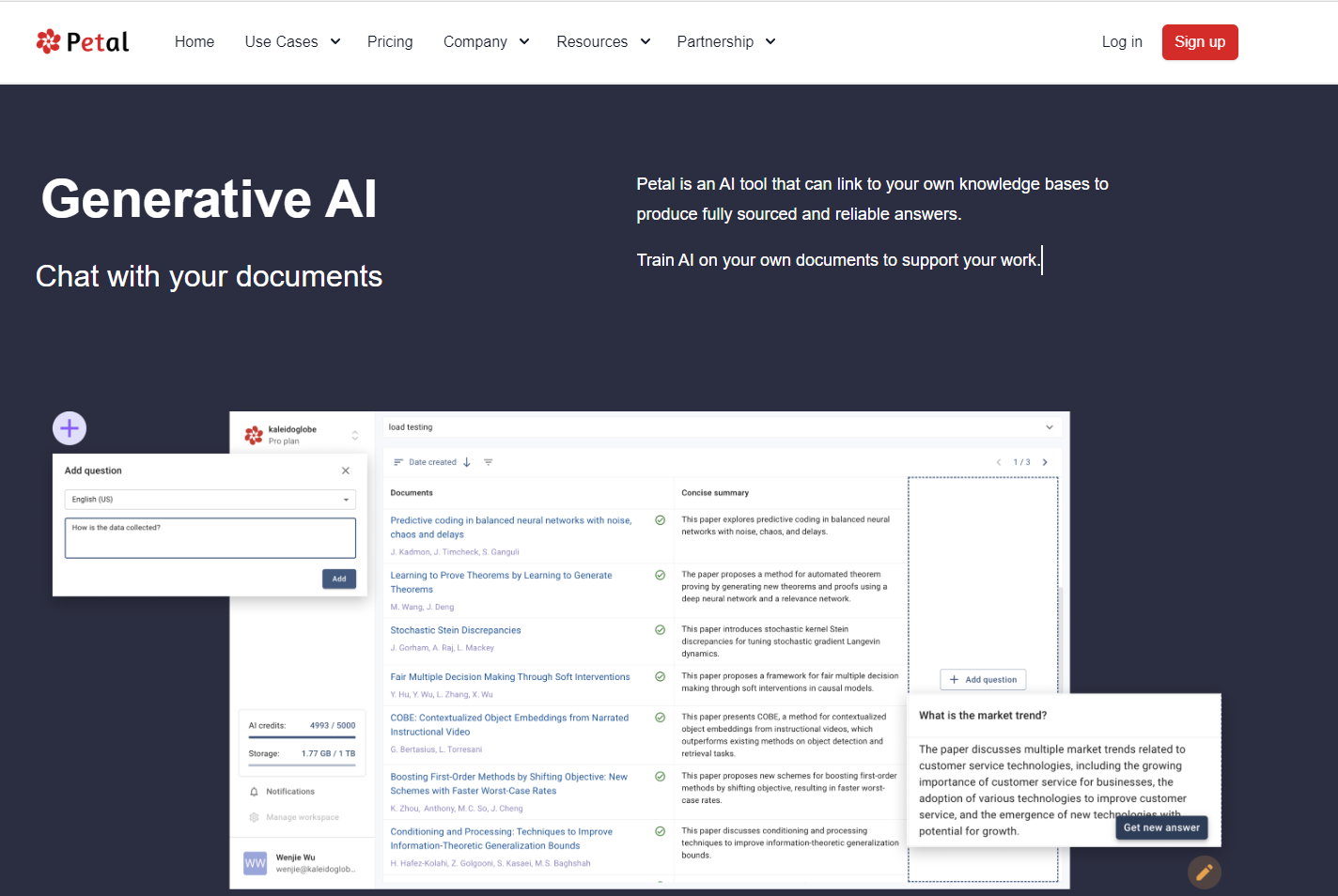This screenshot has height=896, width=1338.
Task: Expand the load testing dropdown
Action: (x=1050, y=426)
